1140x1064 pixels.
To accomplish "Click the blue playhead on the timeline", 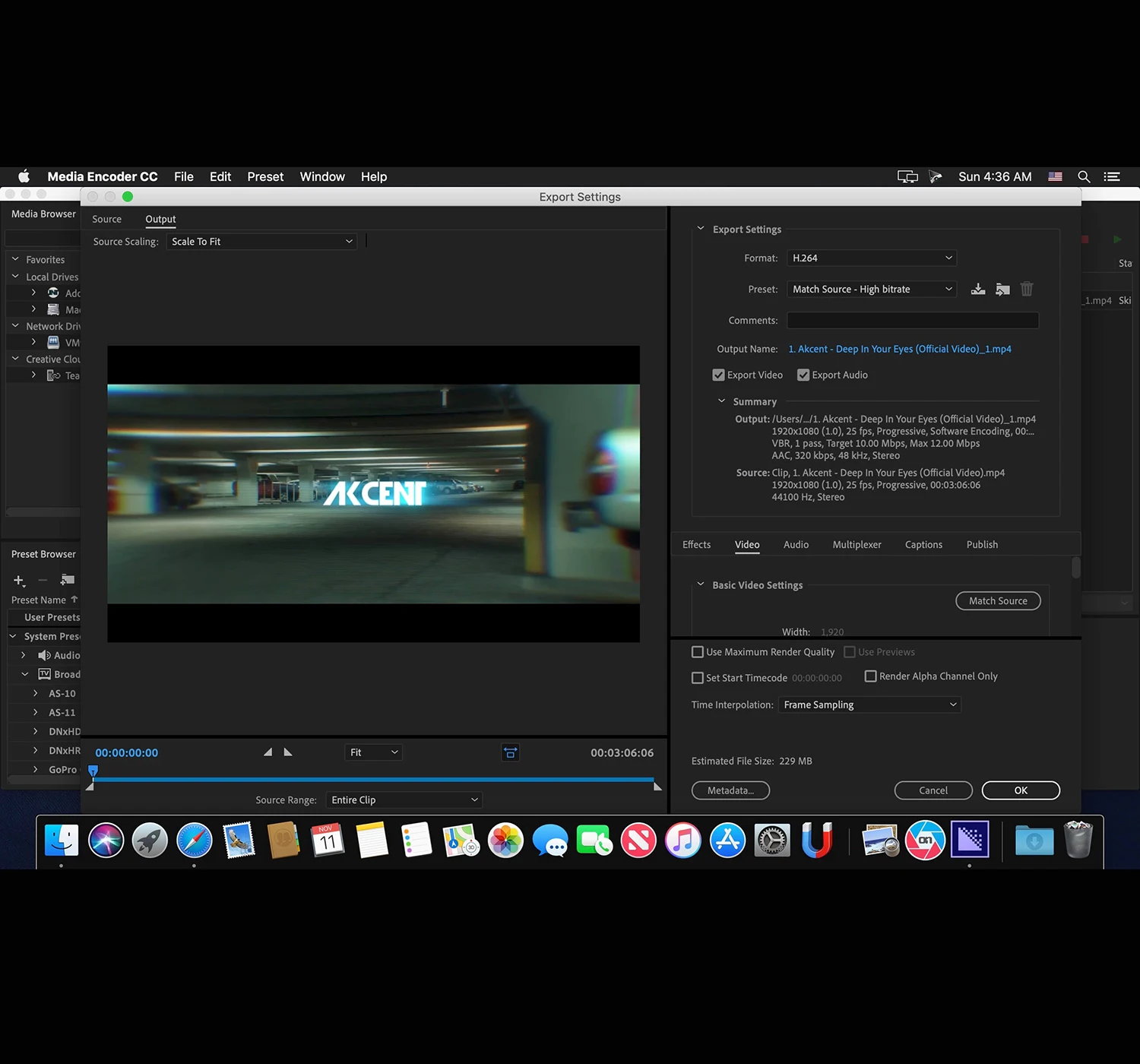I will [93, 771].
